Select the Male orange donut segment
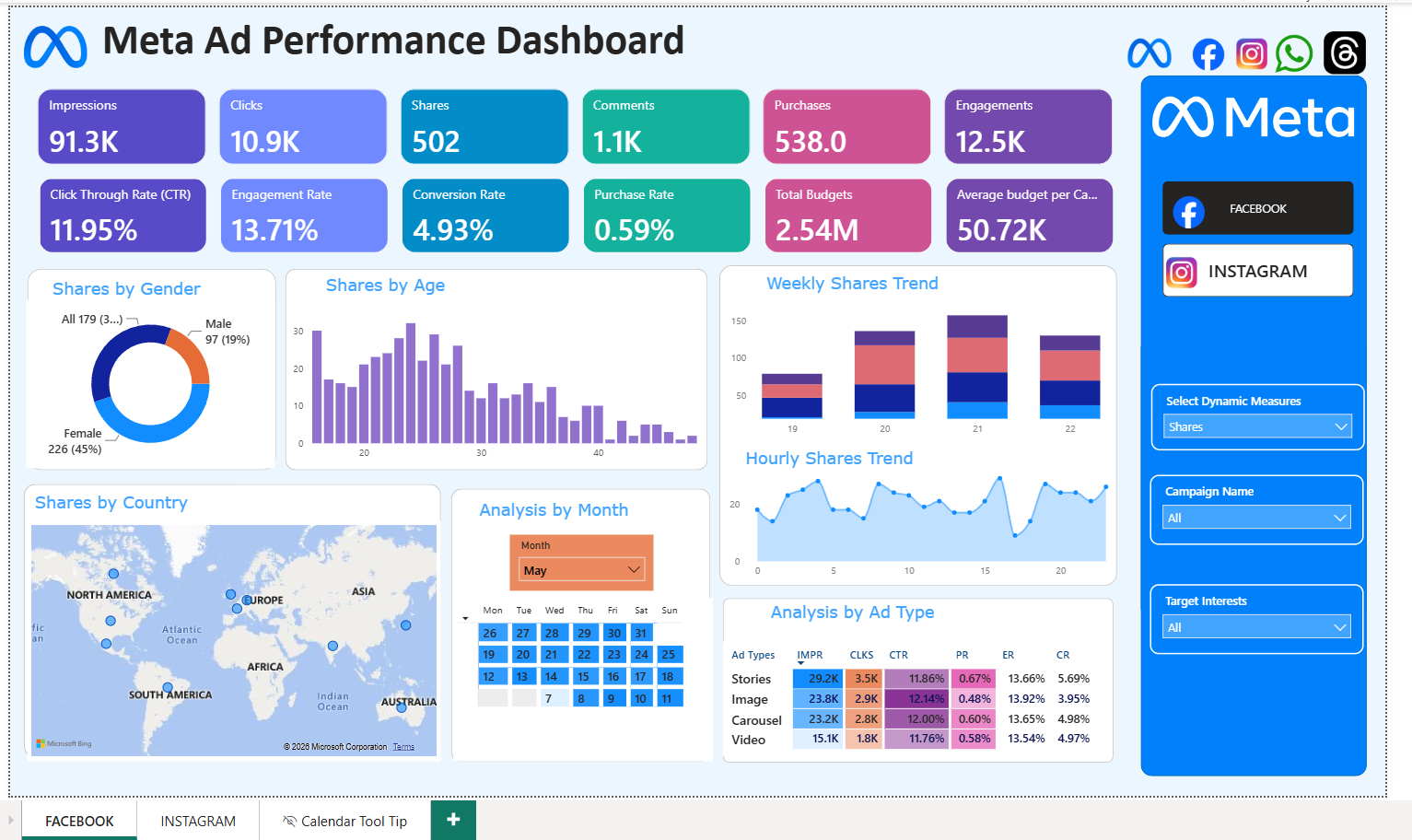Viewport: 1412px width, 840px height. click(191, 354)
